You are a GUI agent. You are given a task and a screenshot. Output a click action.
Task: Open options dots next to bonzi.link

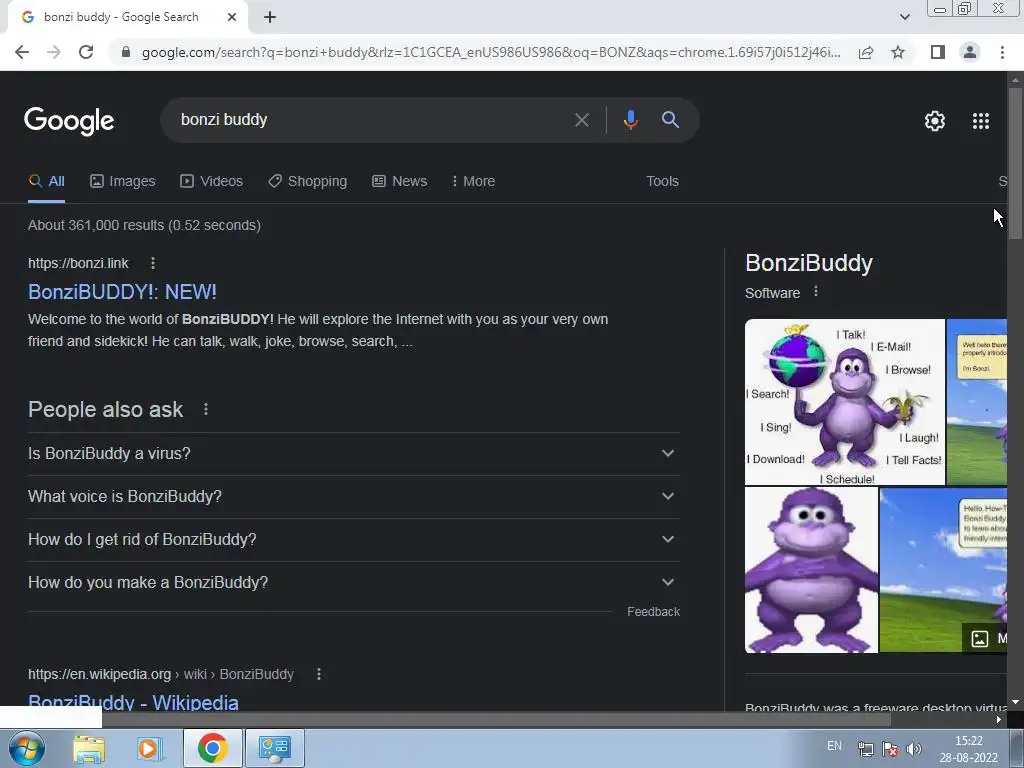tap(153, 263)
